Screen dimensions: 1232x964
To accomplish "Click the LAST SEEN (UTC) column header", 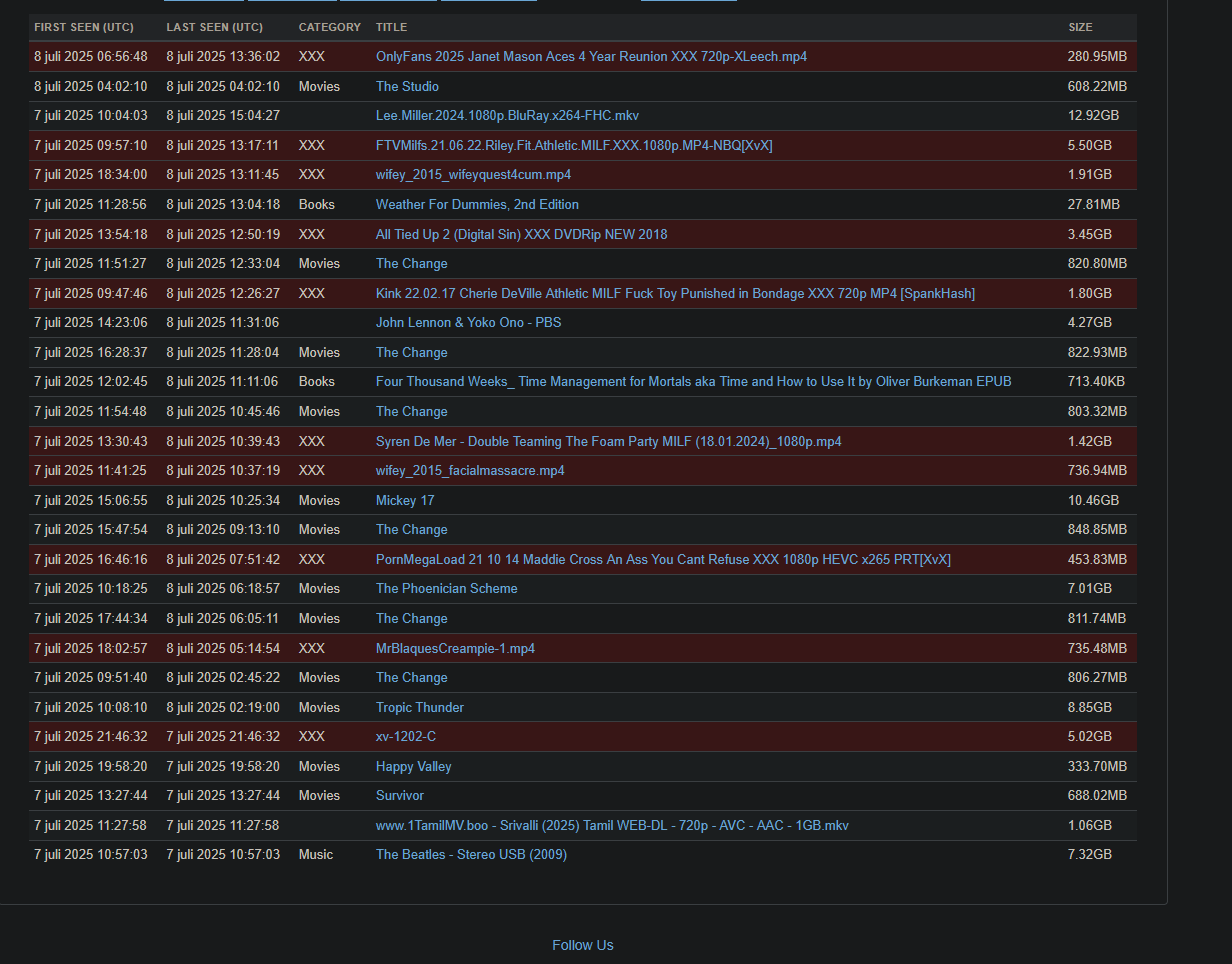I will click(215, 27).
